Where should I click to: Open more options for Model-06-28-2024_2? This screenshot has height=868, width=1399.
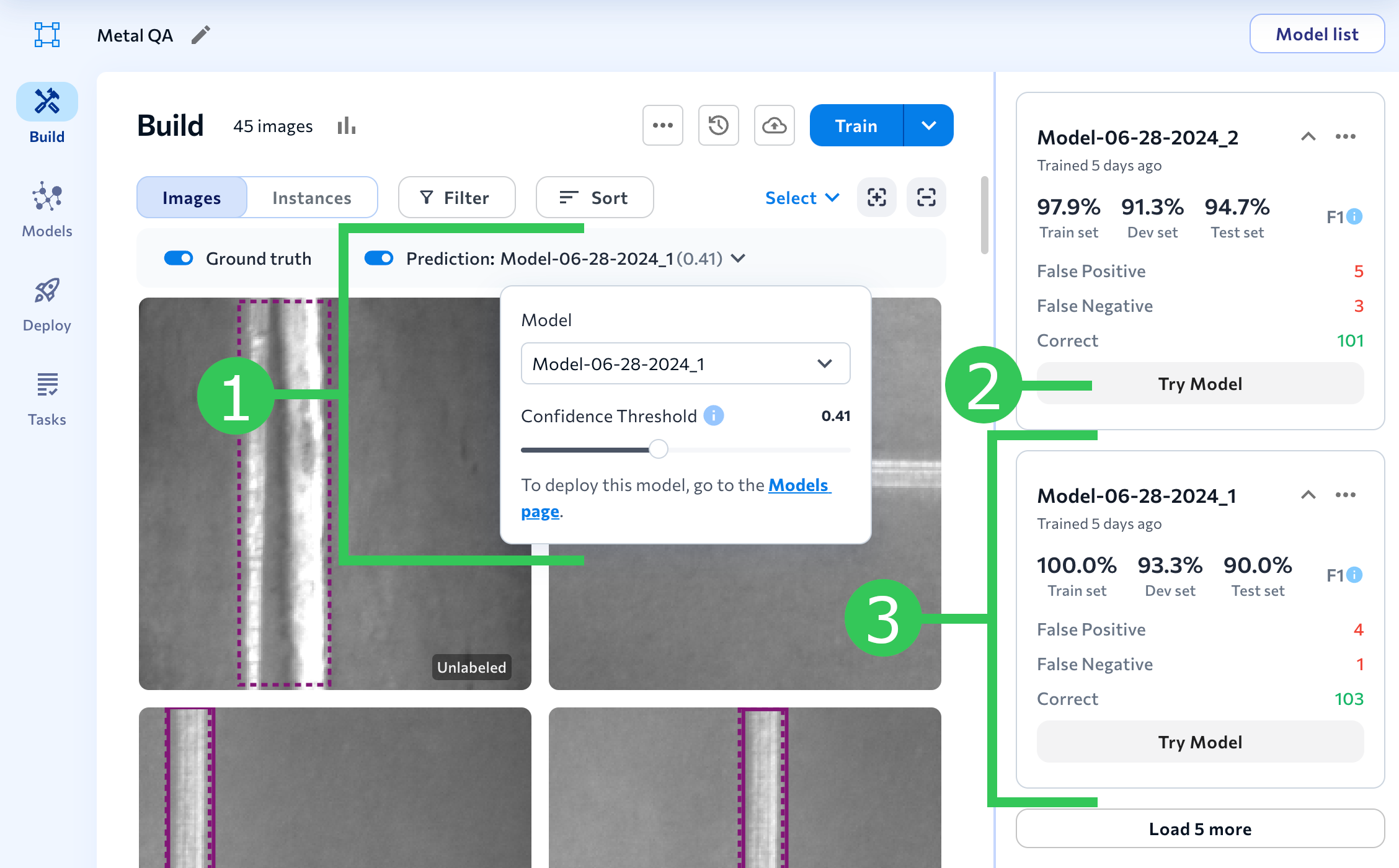click(x=1346, y=136)
